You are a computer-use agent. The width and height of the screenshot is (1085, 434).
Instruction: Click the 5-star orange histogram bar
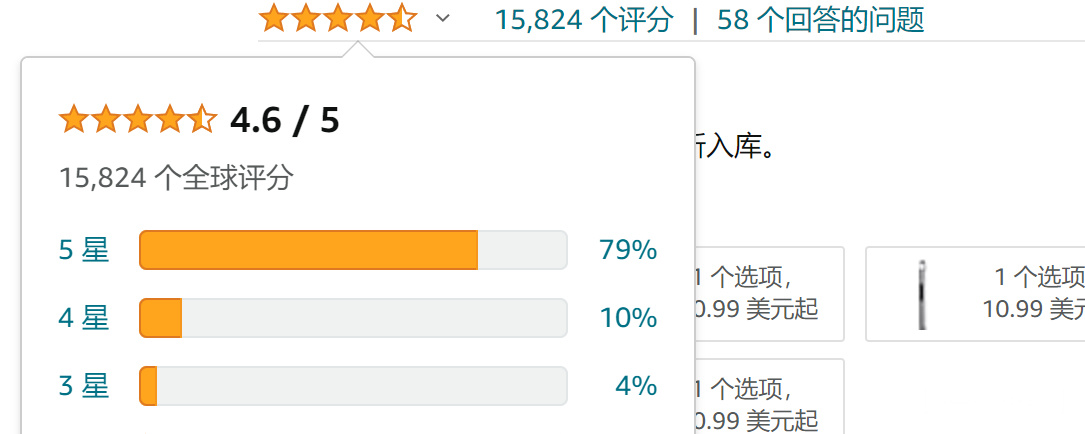[x=354, y=250]
